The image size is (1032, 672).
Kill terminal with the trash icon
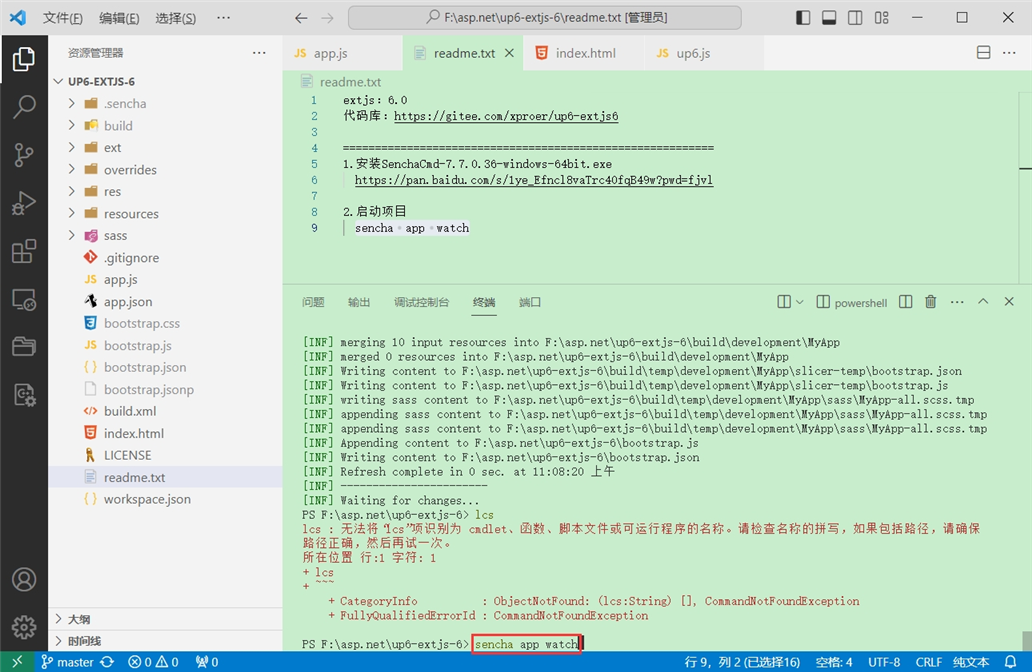930,301
